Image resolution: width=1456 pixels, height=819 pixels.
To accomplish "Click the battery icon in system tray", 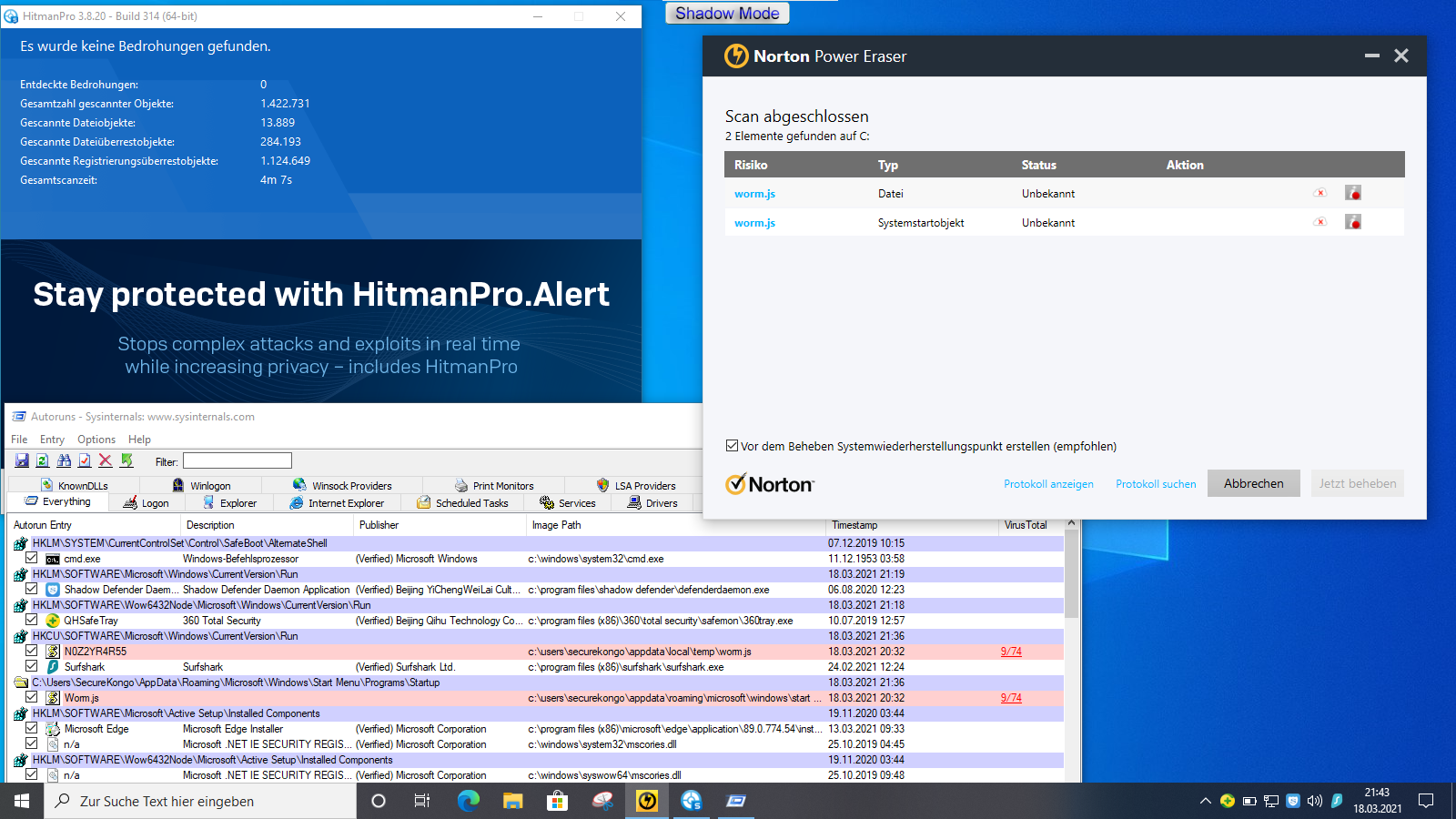I will pyautogui.click(x=1249, y=801).
